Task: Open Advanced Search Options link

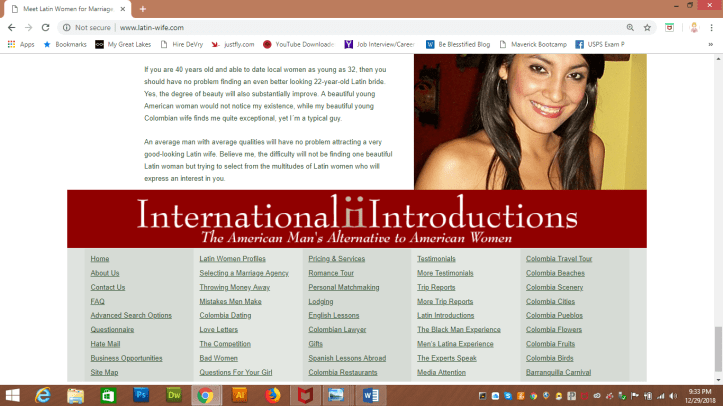Action: [131, 316]
